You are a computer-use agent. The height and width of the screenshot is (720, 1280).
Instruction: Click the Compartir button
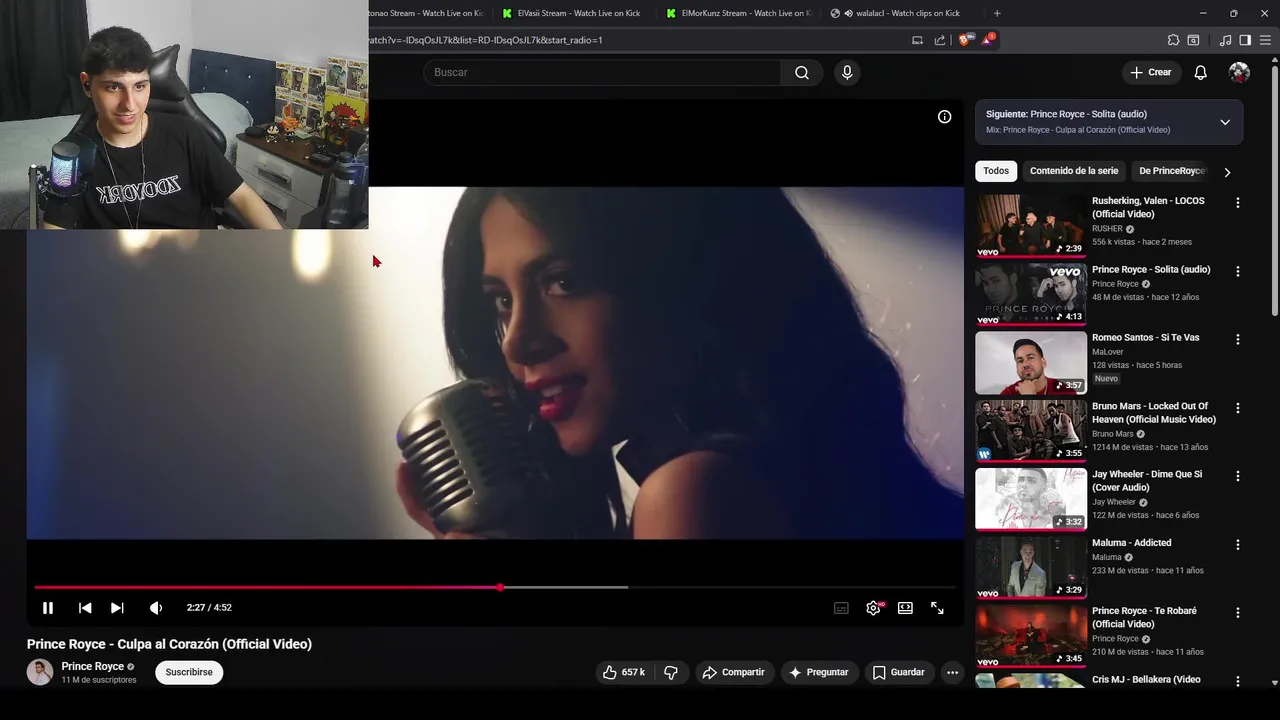[x=733, y=672]
